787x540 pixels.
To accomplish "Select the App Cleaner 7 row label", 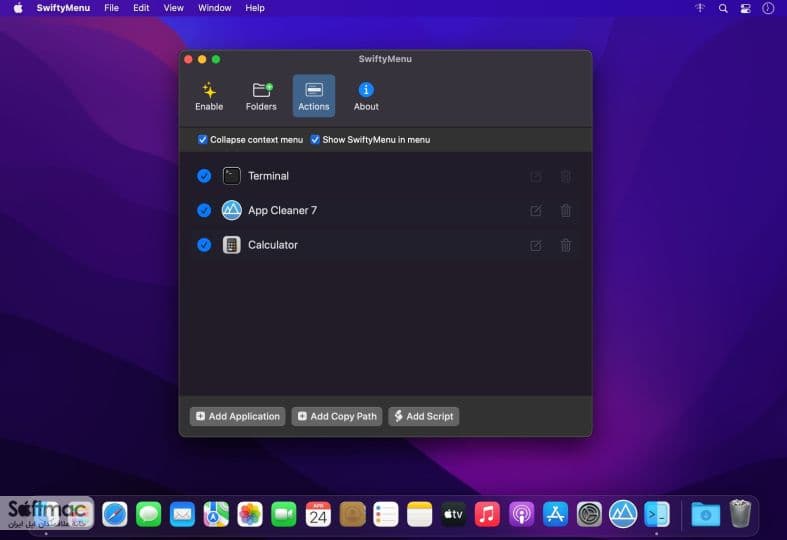I will 283,210.
